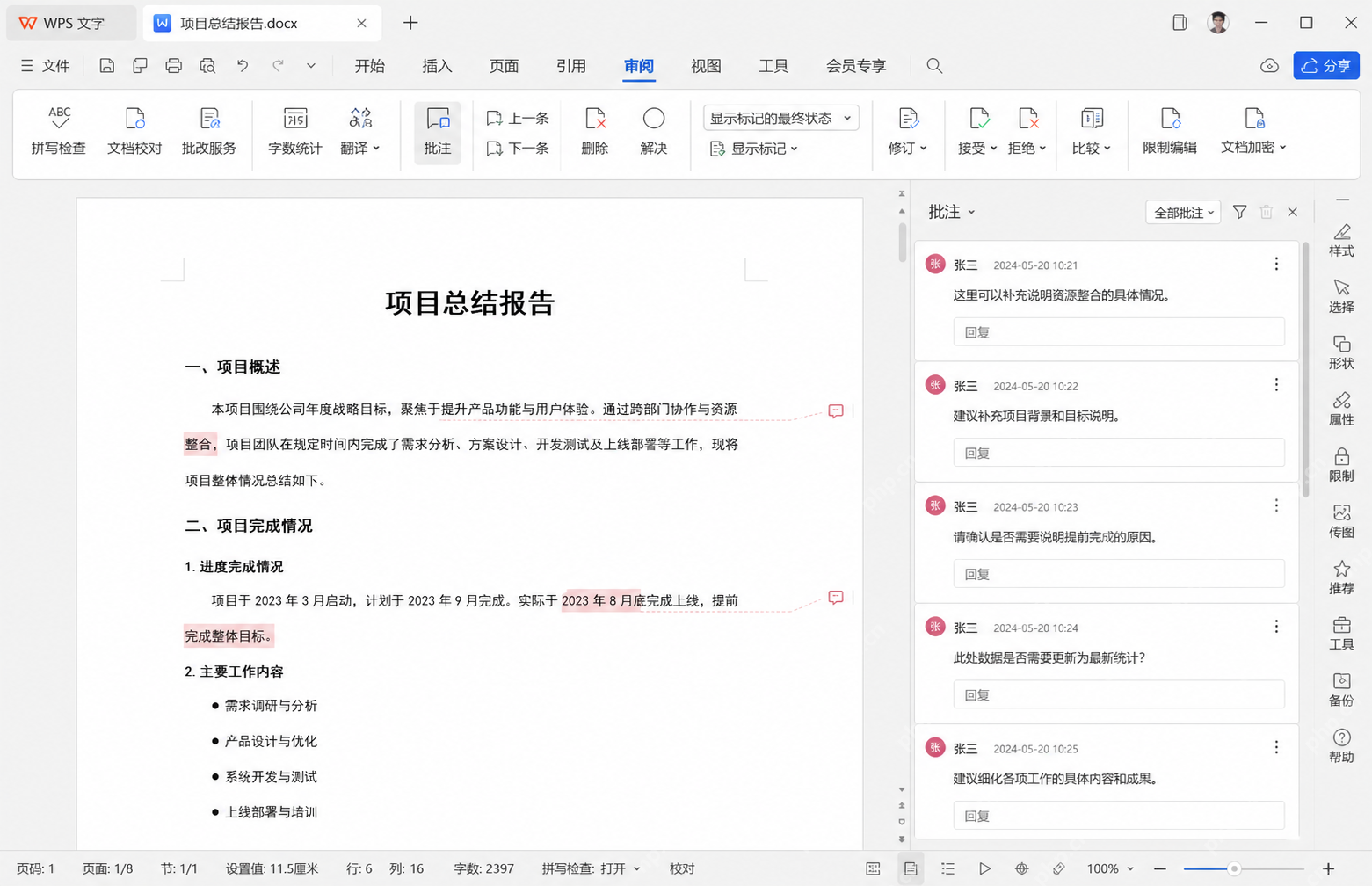1372x886 pixels.
Task: Open the 样式 styles sidebar tool
Action: click(1341, 241)
